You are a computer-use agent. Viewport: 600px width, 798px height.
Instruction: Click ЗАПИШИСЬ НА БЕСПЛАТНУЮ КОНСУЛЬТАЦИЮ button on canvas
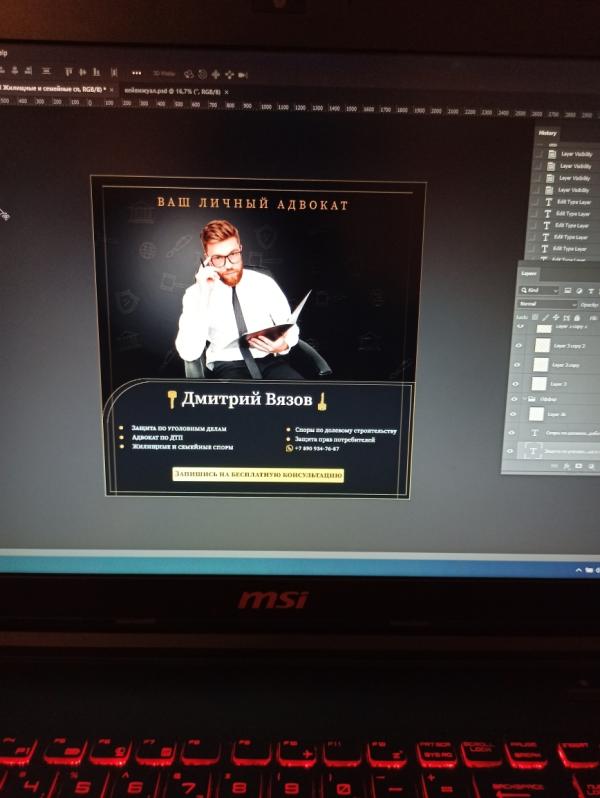[x=259, y=475]
